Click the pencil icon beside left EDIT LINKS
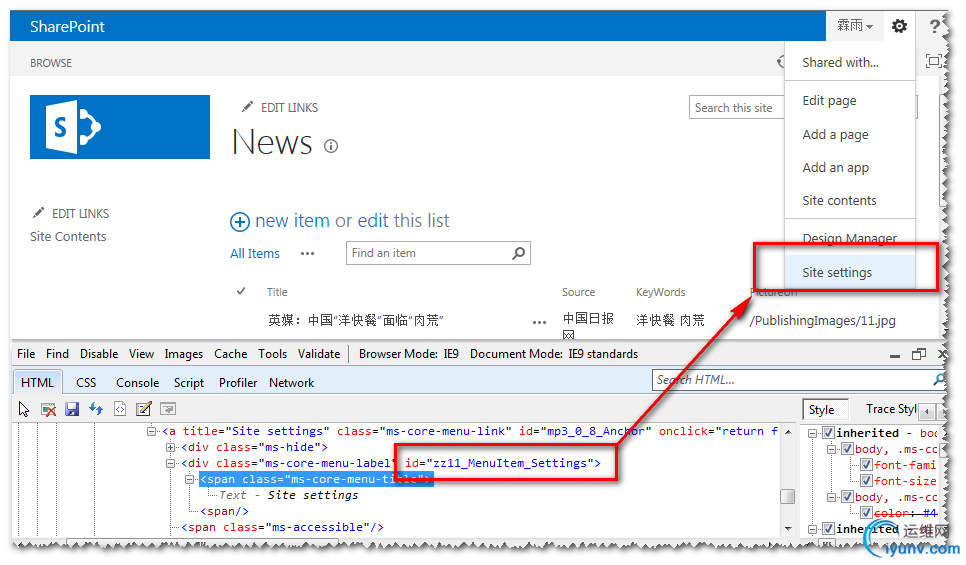The height and width of the screenshot is (565, 966). click(x=38, y=213)
